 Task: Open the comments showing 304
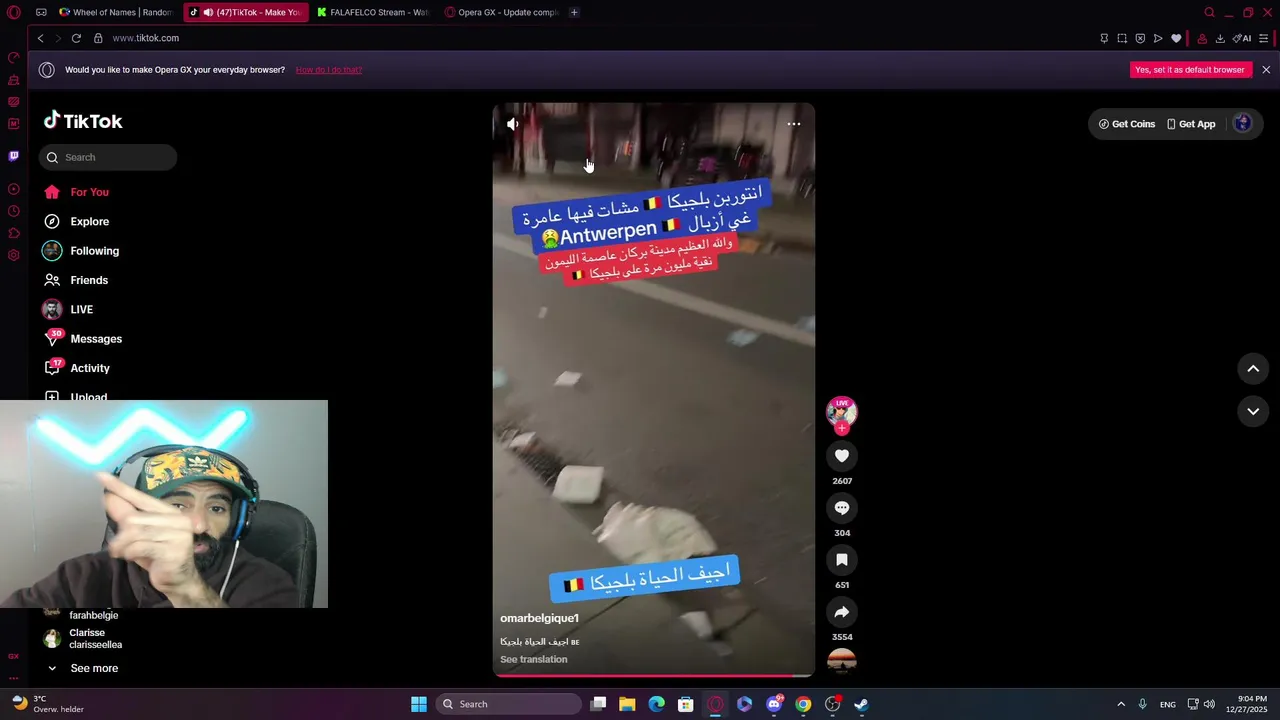click(842, 508)
